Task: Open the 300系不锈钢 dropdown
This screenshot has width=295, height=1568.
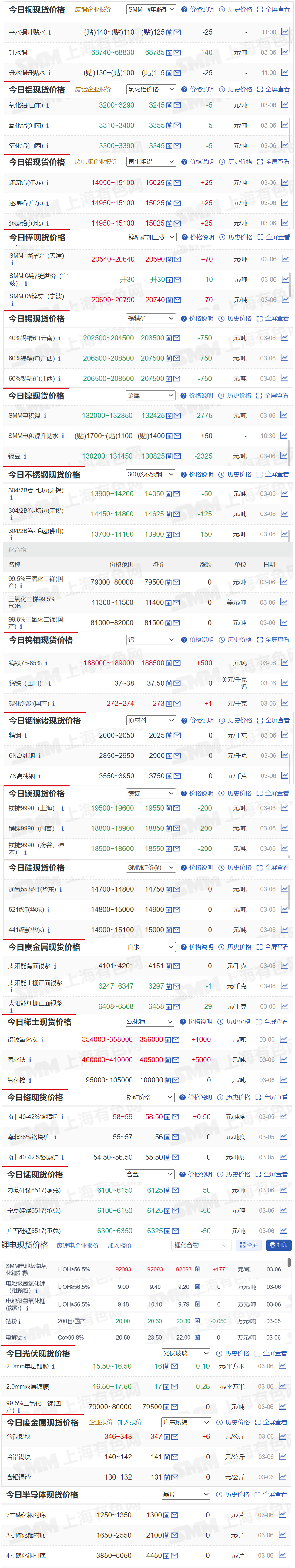Action: (151, 474)
